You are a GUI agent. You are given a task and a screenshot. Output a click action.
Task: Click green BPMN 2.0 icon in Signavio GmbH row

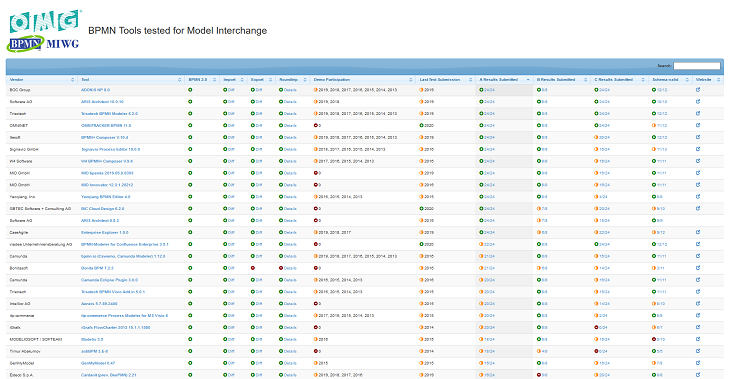pos(190,149)
